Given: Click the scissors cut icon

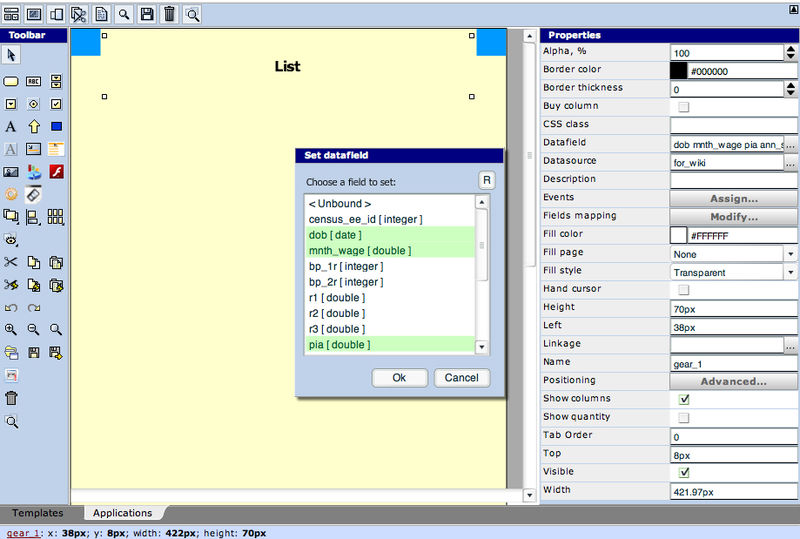Looking at the screenshot, I should click(11, 262).
